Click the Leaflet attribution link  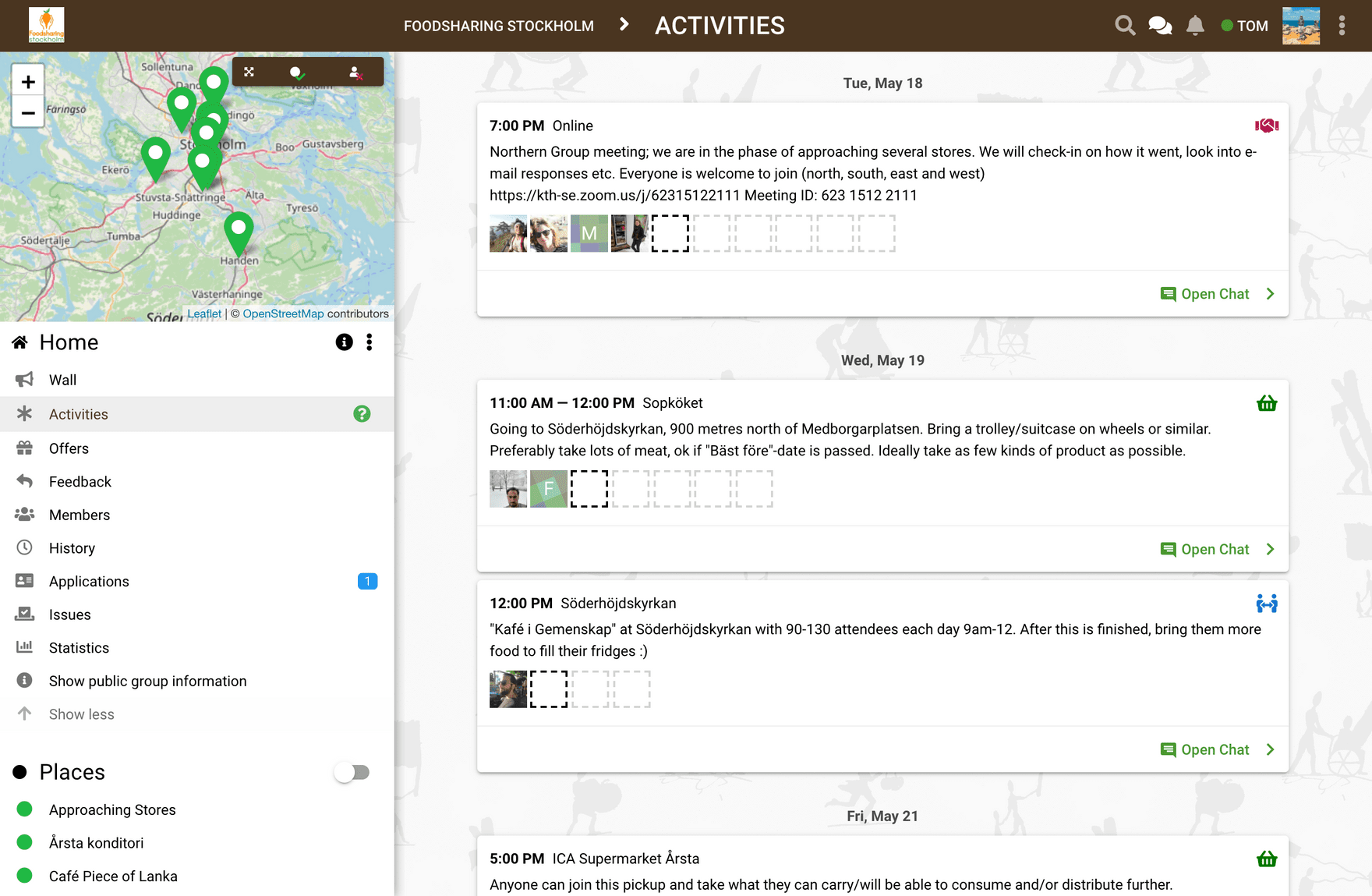[x=204, y=313]
